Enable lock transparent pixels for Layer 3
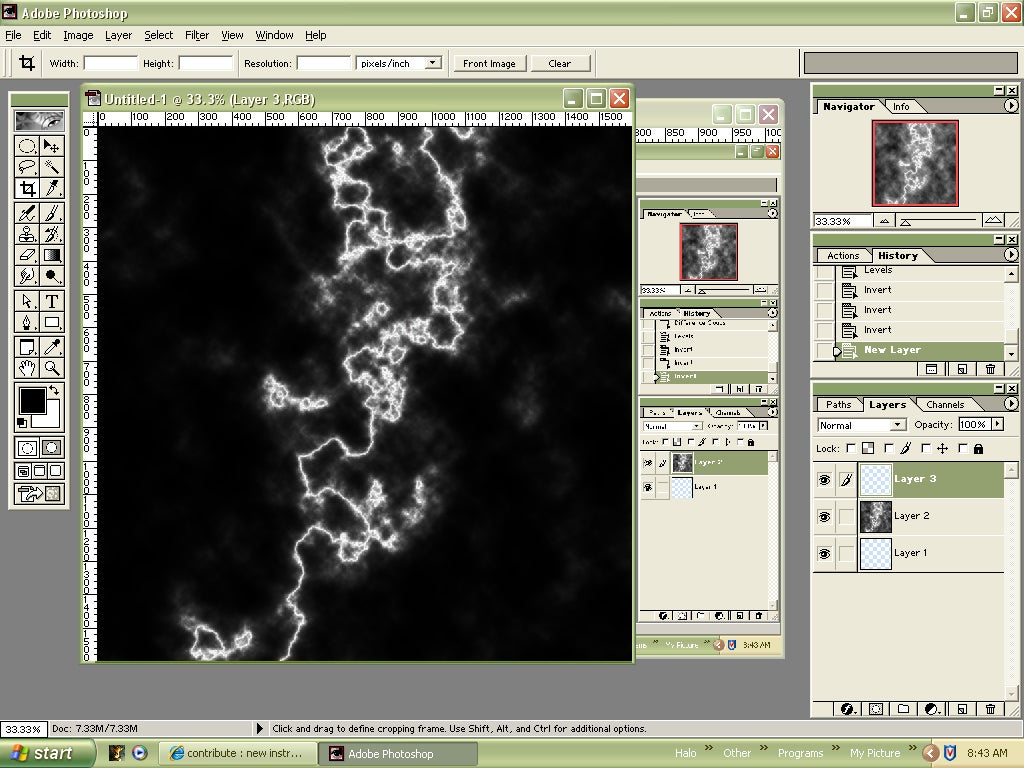 (x=851, y=448)
